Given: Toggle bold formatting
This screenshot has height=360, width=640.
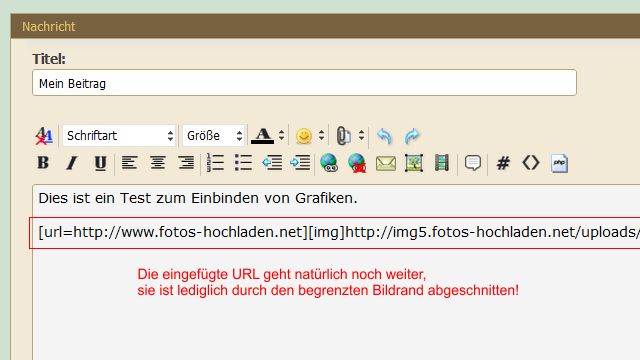Looking at the screenshot, I should (x=43, y=163).
